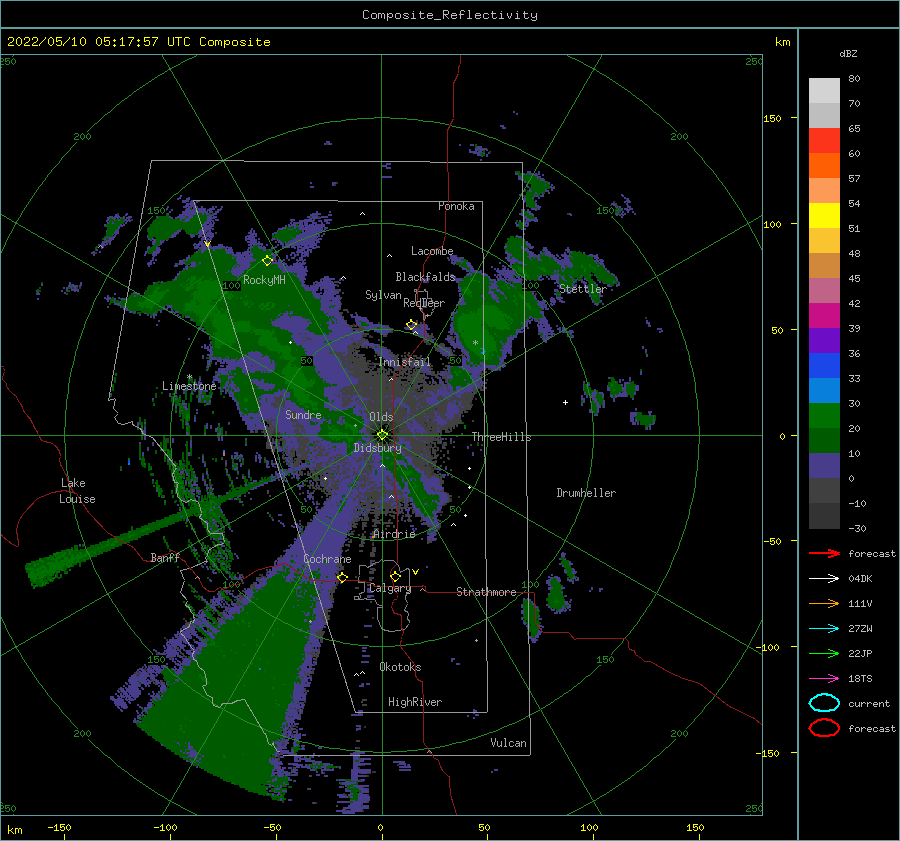Click the pink 42-45 dBZ swatch

[x=824, y=291]
